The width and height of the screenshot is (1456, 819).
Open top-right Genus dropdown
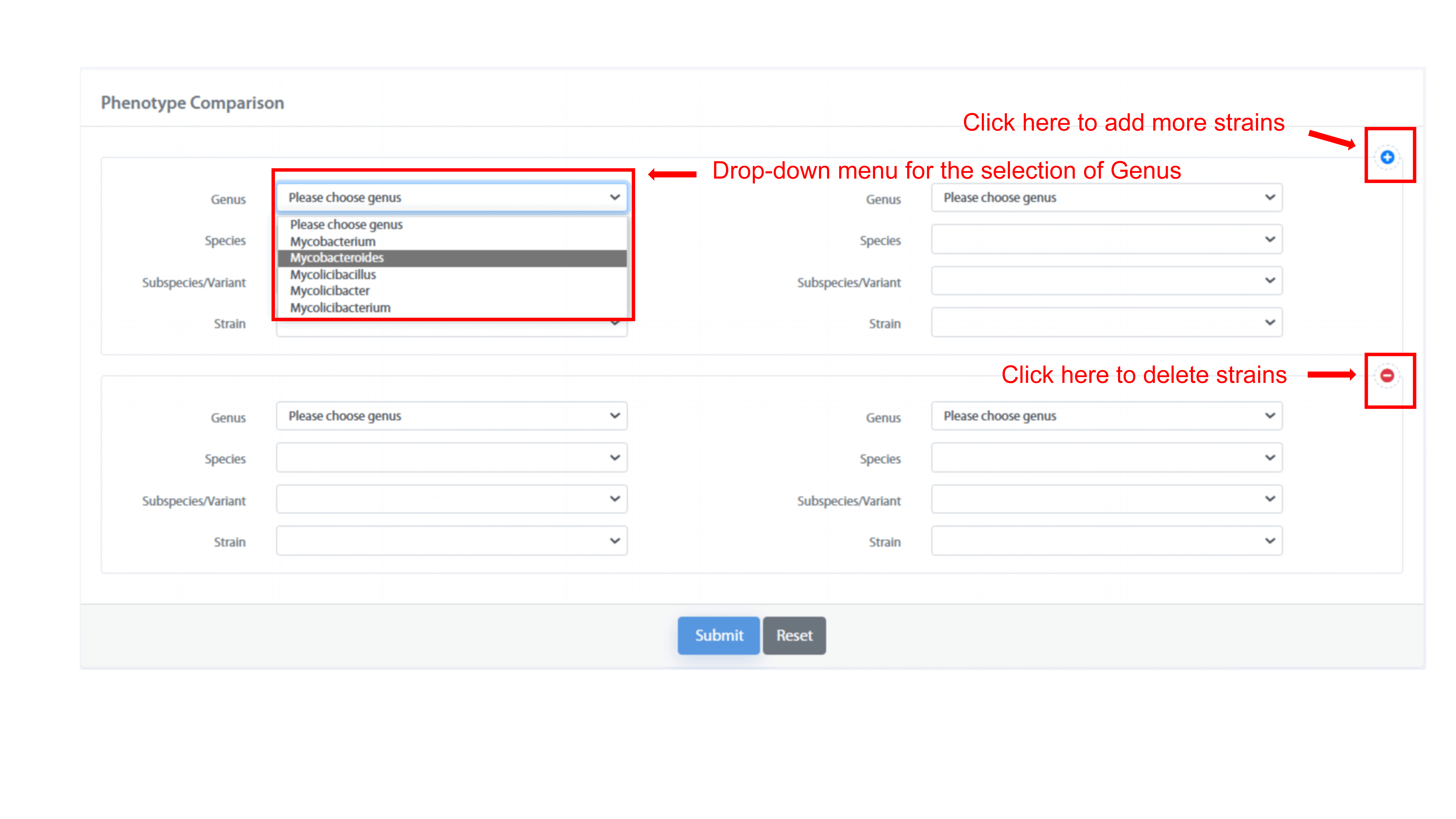1107,197
